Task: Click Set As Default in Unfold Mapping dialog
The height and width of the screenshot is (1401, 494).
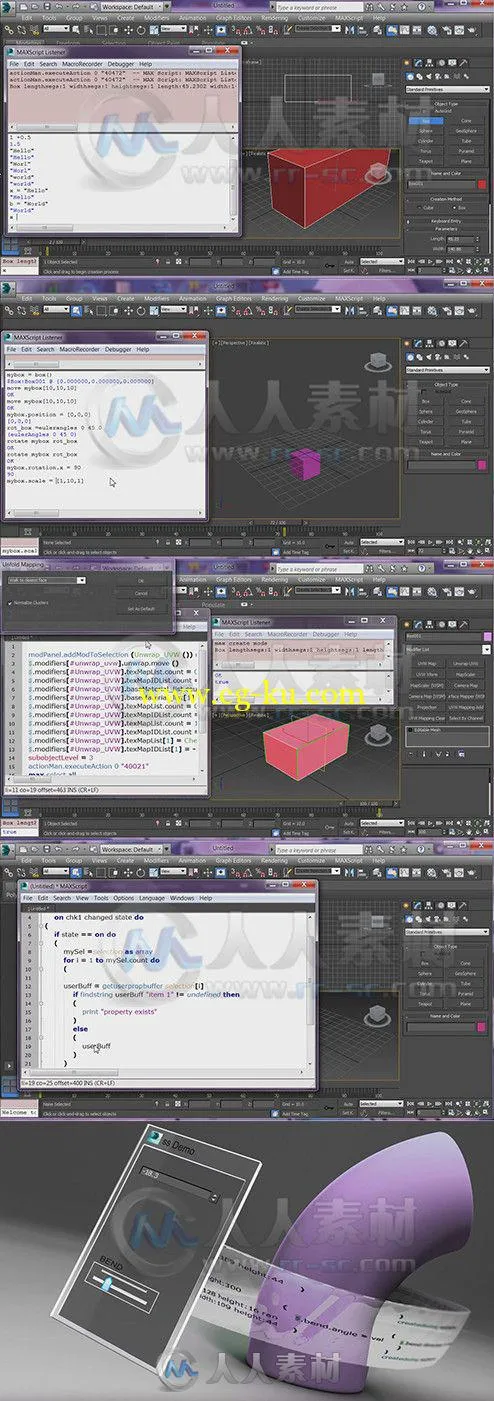Action: [140, 607]
